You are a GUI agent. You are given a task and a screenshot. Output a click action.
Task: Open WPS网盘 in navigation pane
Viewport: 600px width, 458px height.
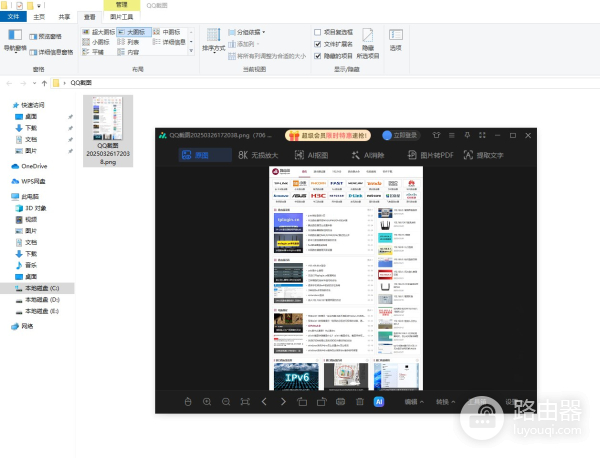(33, 181)
